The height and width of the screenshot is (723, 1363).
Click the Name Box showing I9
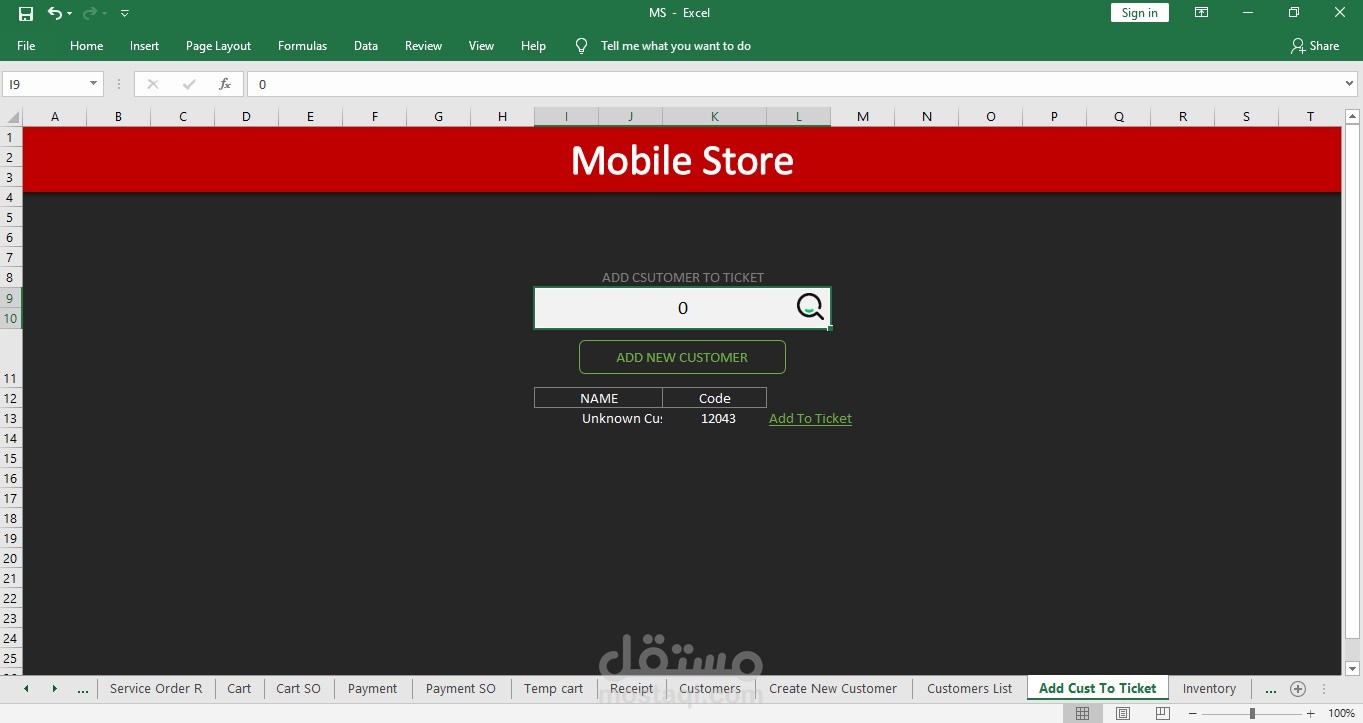pos(45,84)
